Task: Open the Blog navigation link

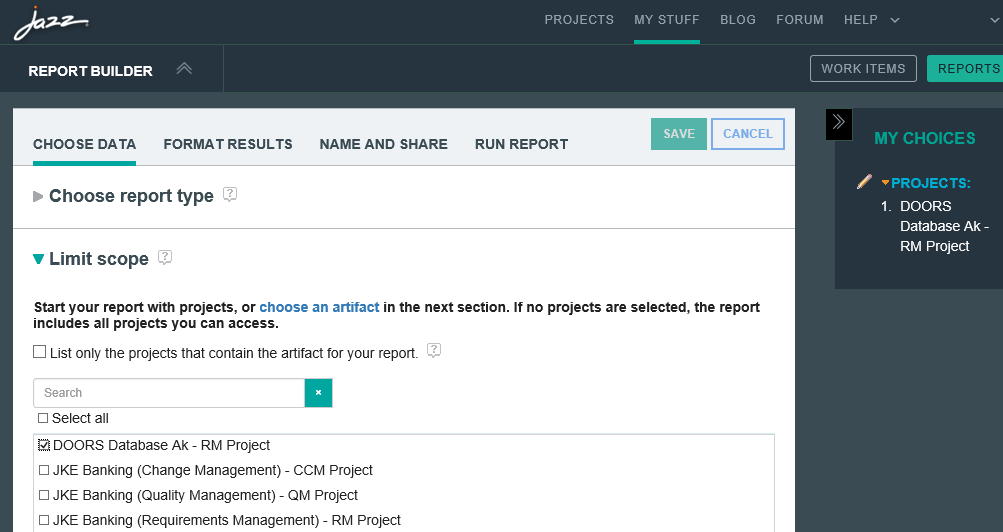Action: [738, 20]
